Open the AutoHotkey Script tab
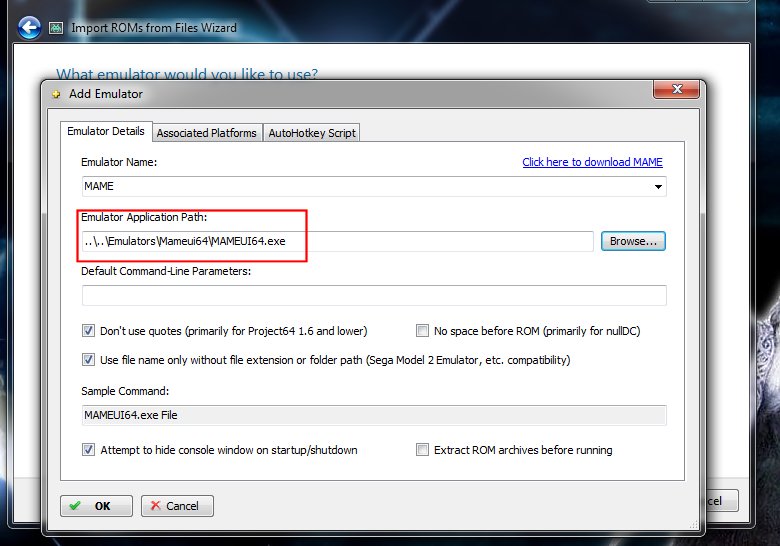This screenshot has width=780, height=546. [x=312, y=133]
